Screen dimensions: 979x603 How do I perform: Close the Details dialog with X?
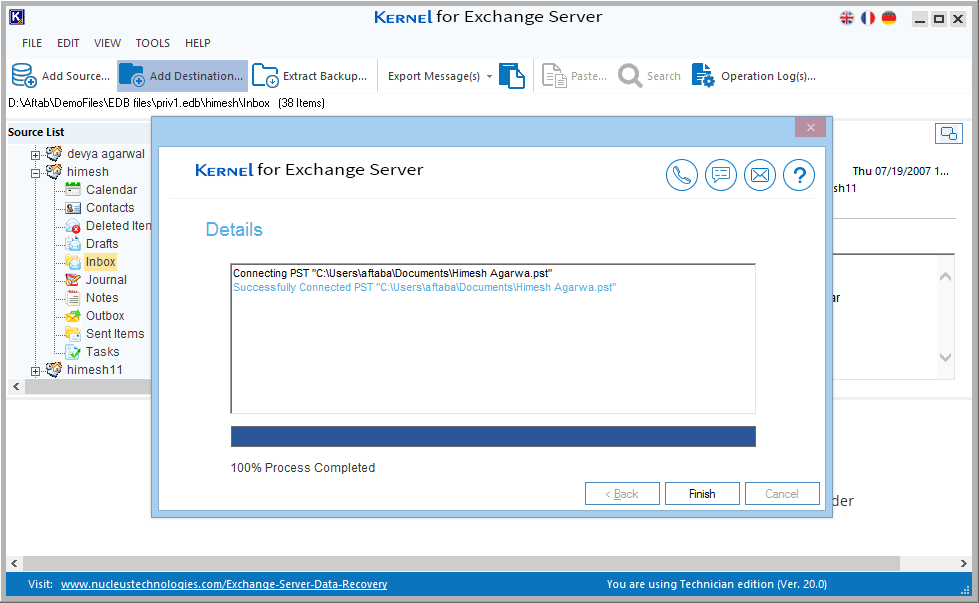click(x=810, y=127)
